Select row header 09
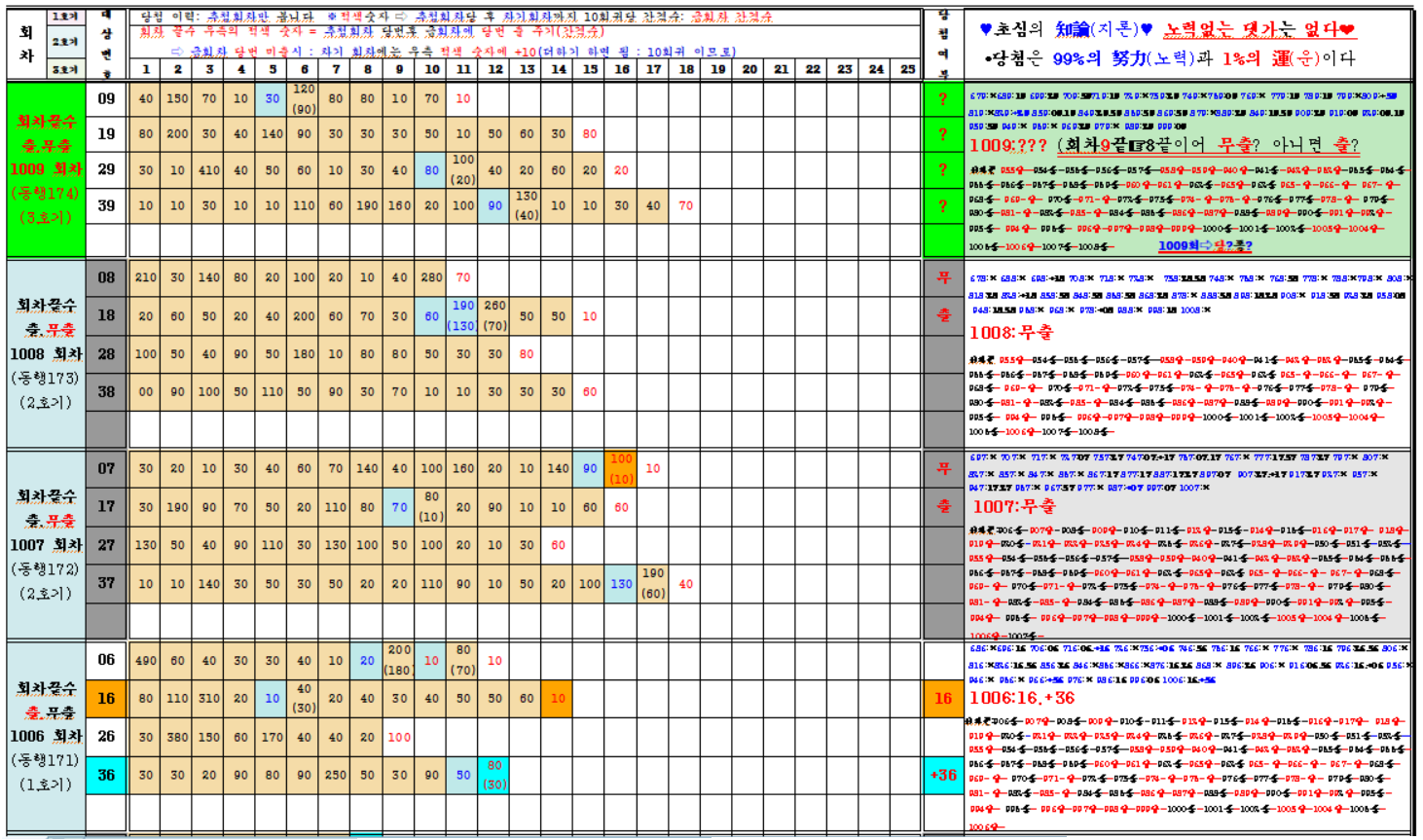Viewport: 1423px width, 840px height. [x=106, y=98]
